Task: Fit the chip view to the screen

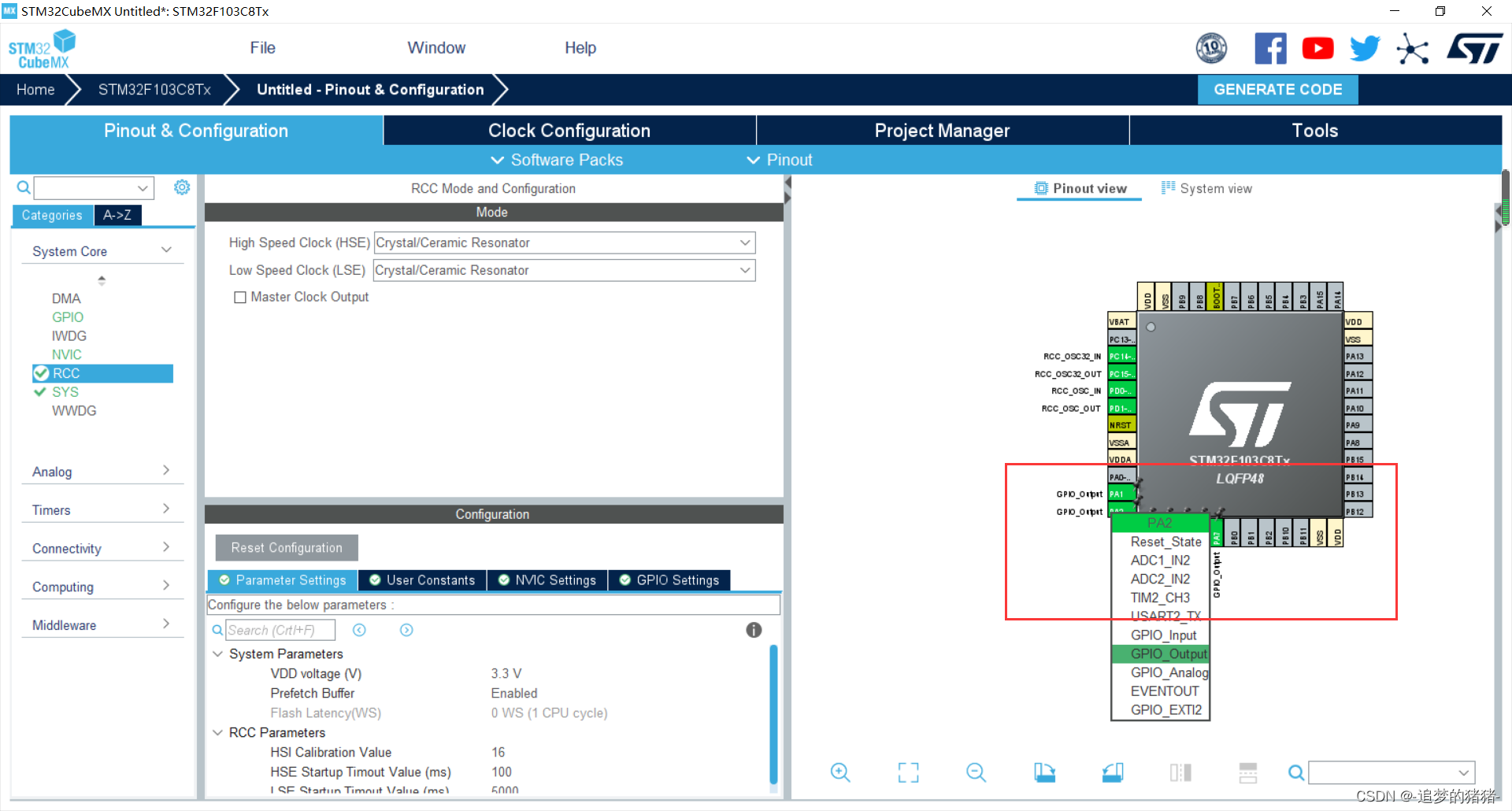Action: click(908, 772)
